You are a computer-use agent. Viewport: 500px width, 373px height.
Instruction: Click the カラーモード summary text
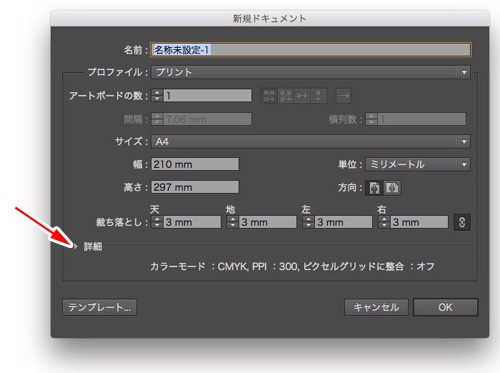[x=292, y=267]
